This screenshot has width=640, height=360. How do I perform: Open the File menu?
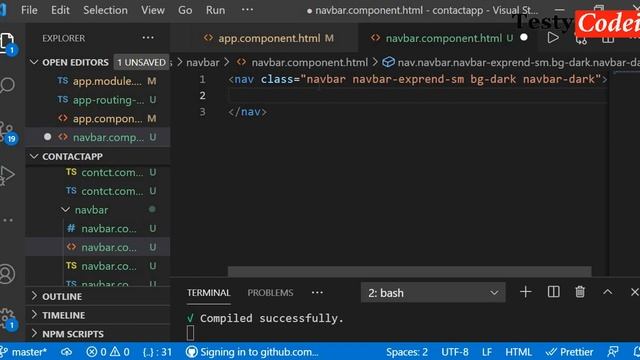(29, 10)
